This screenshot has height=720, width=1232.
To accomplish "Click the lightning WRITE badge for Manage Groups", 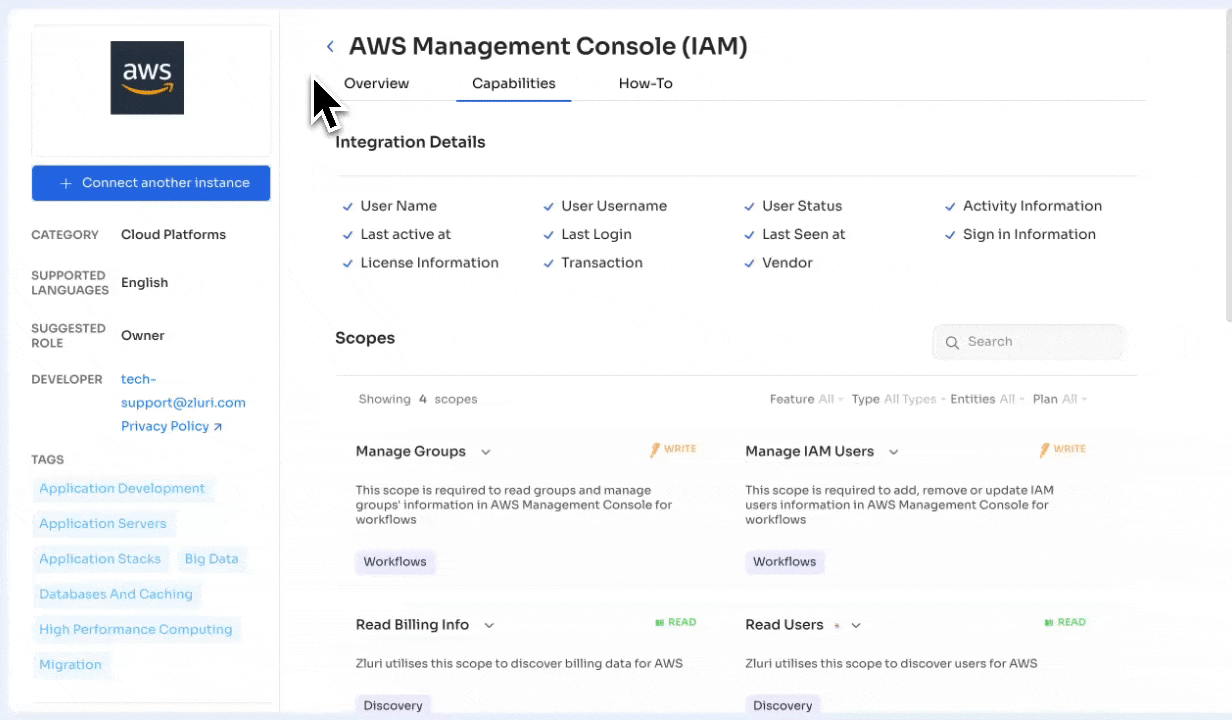I will click(673, 450).
